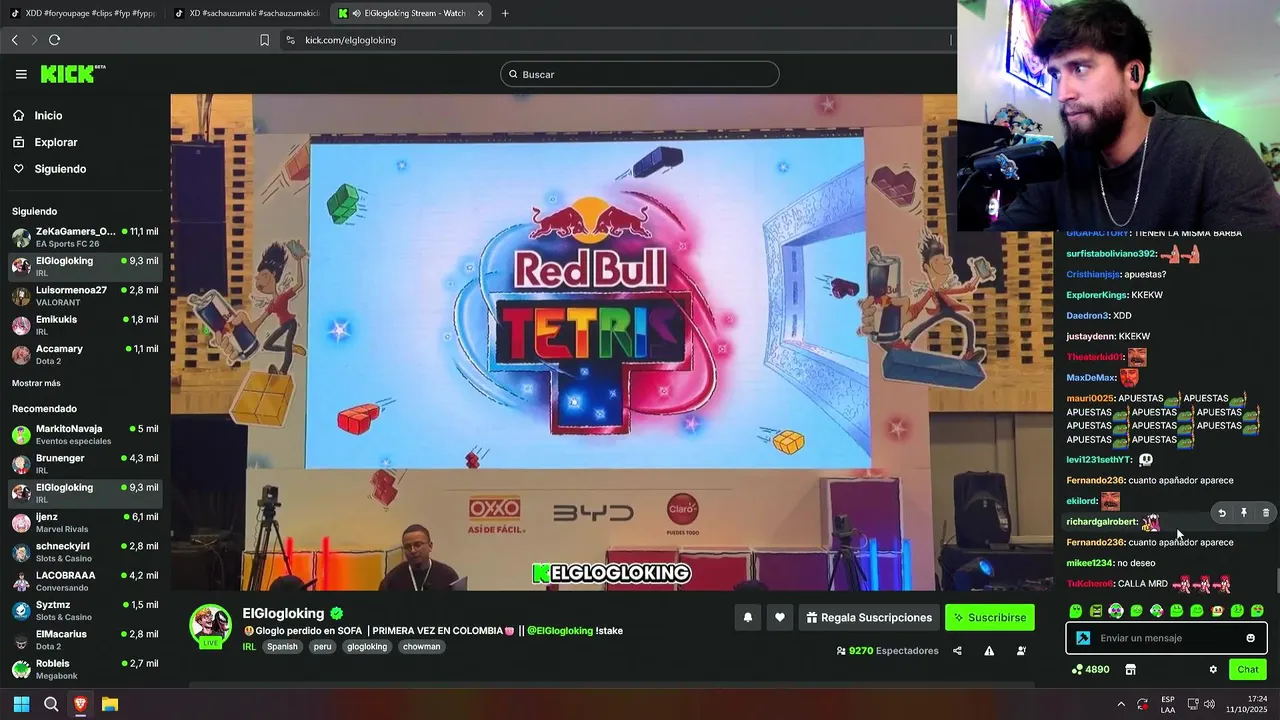Show hidden system tray icons
The width and height of the screenshot is (1280, 720).
(1120, 704)
